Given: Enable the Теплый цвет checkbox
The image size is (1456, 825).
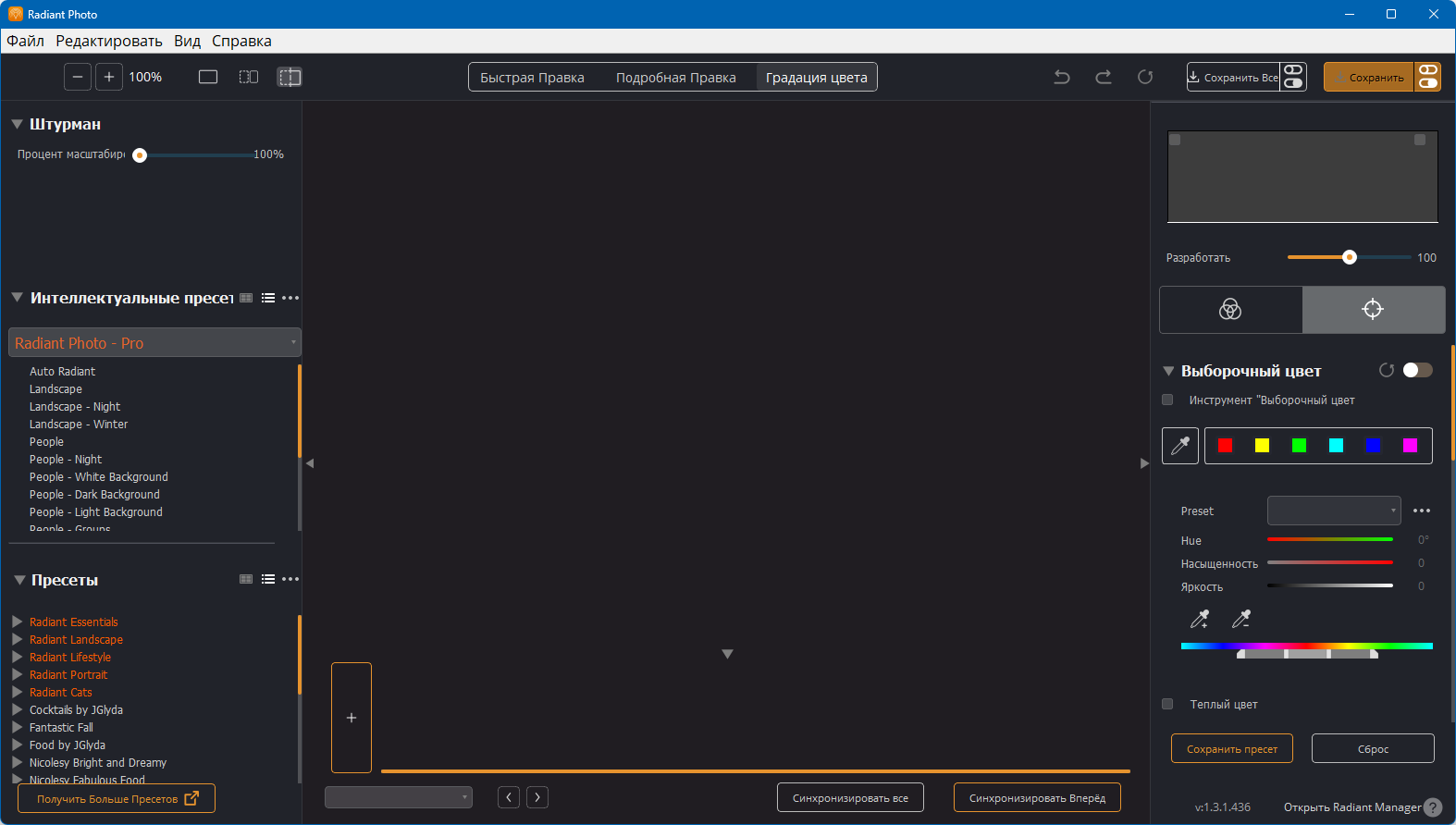Looking at the screenshot, I should (1168, 705).
